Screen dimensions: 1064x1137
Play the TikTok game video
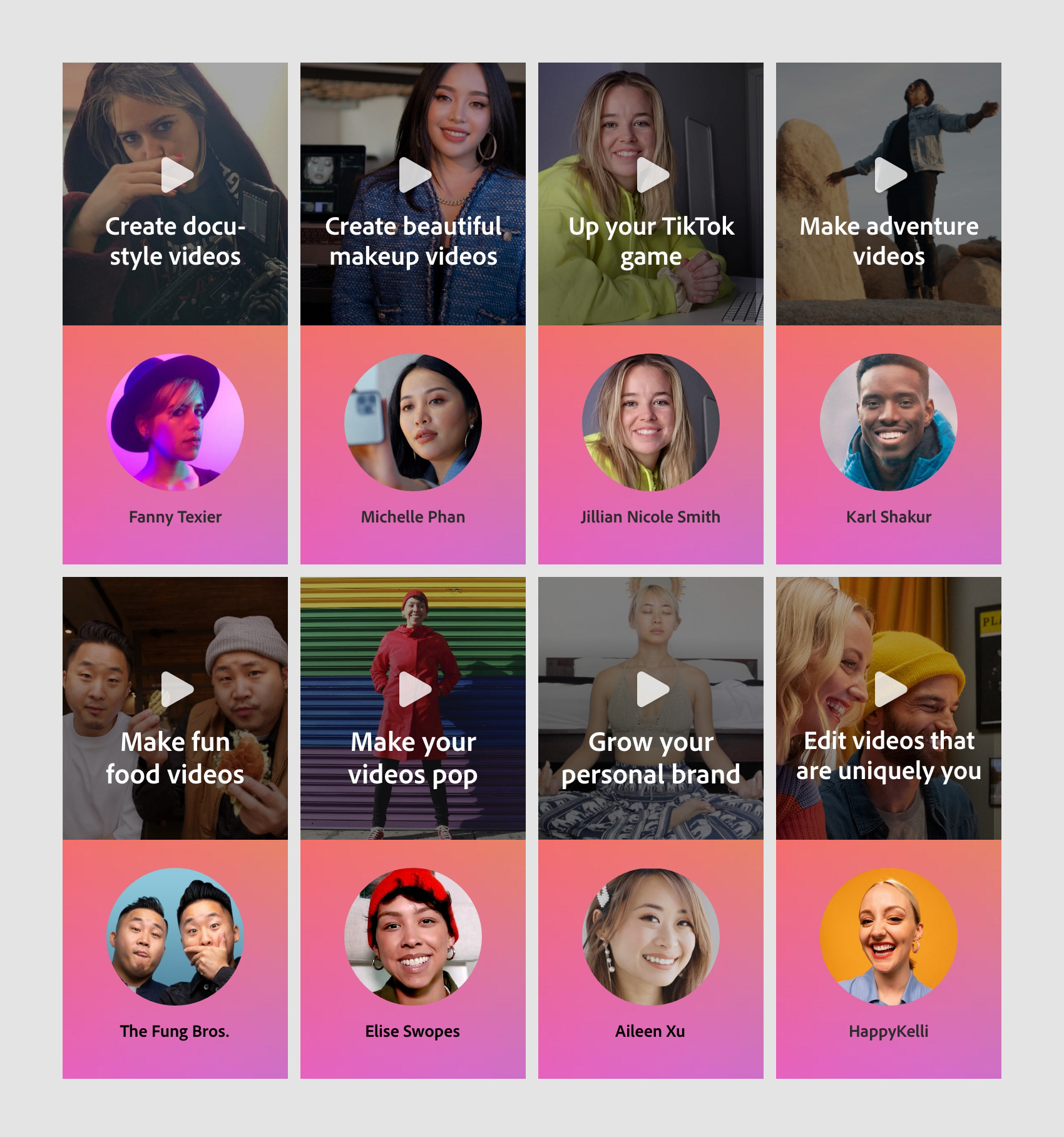click(x=652, y=175)
